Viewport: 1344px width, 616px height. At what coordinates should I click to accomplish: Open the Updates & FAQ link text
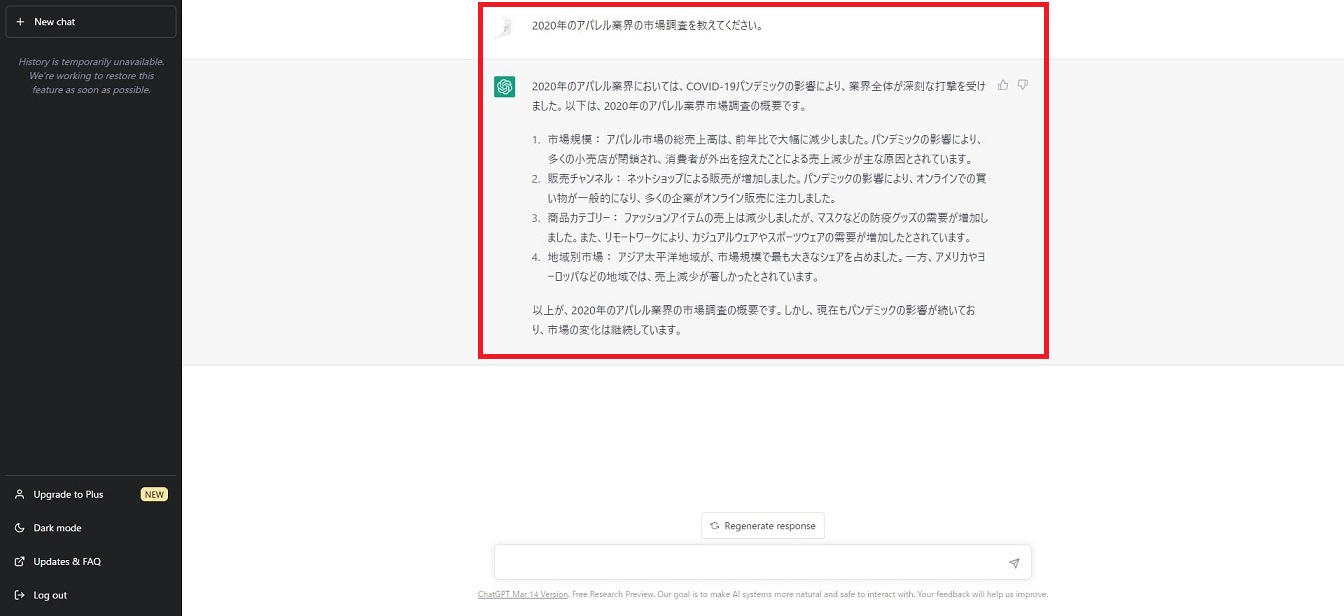(x=67, y=562)
